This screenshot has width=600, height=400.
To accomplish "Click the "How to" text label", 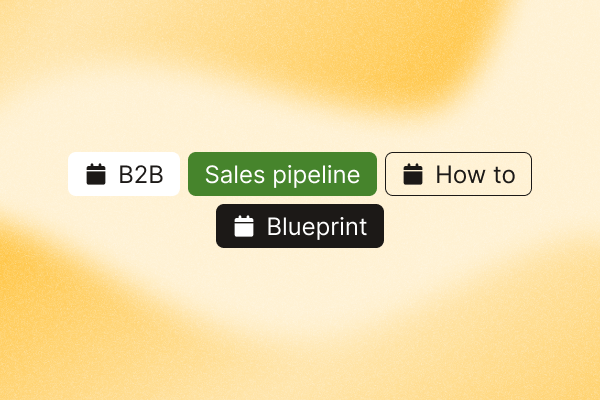I will pyautogui.click(x=475, y=175).
